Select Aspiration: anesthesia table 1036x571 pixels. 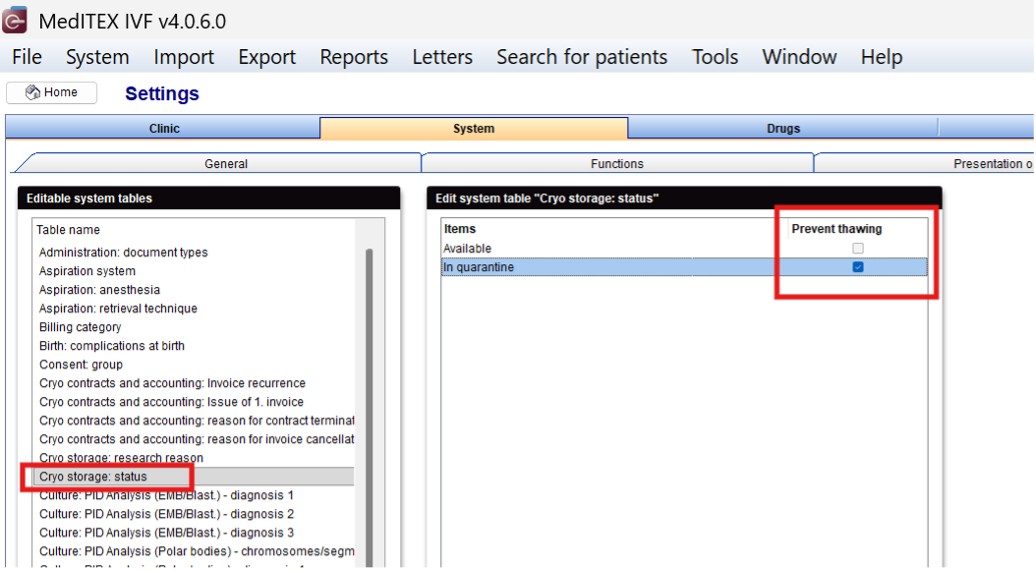pyautogui.click(x=99, y=289)
